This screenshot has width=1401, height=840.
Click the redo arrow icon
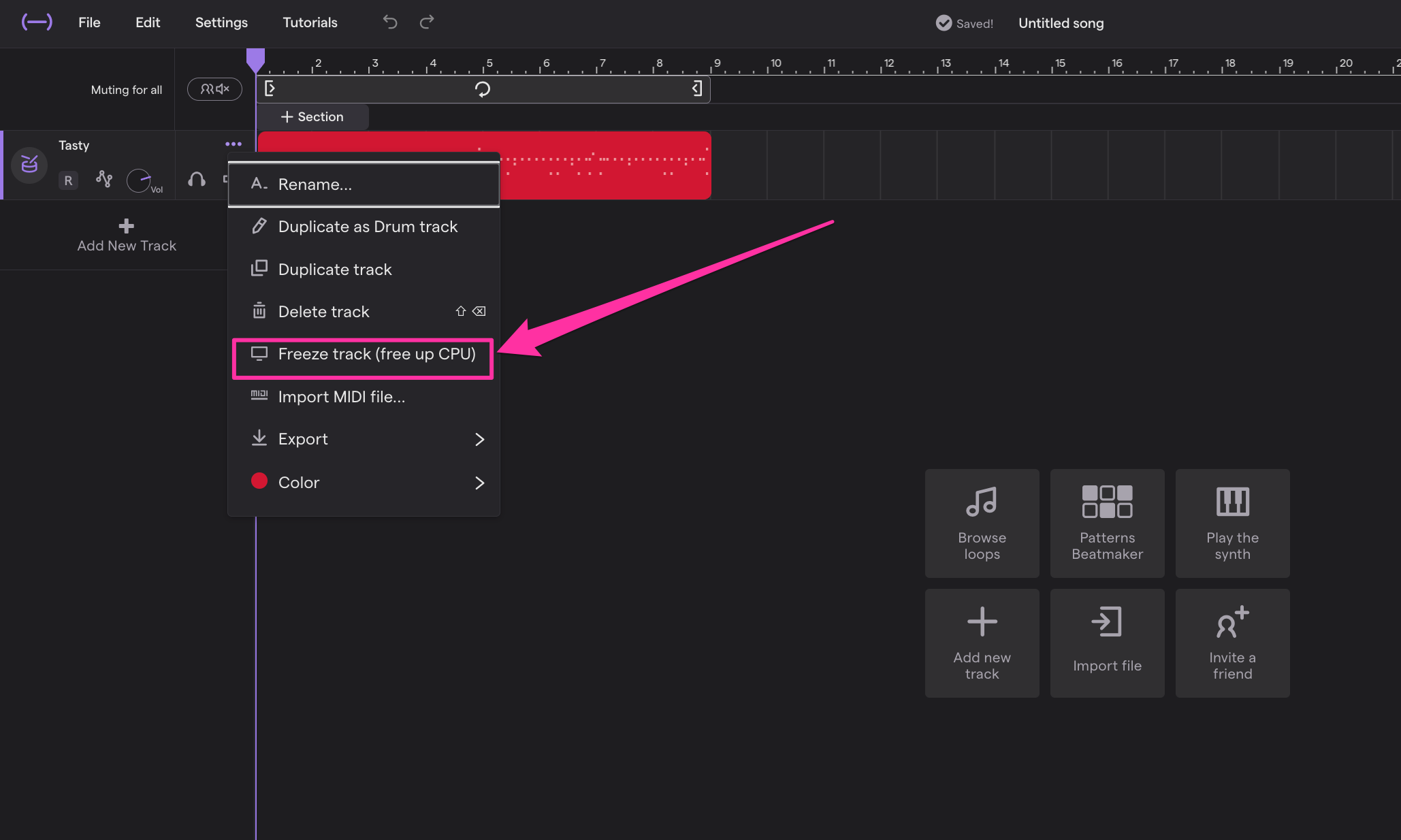coord(426,22)
